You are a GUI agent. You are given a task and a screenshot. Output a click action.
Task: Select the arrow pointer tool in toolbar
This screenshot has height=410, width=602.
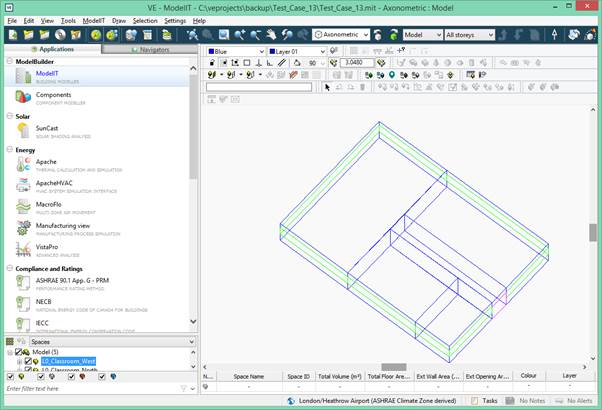coord(327,87)
